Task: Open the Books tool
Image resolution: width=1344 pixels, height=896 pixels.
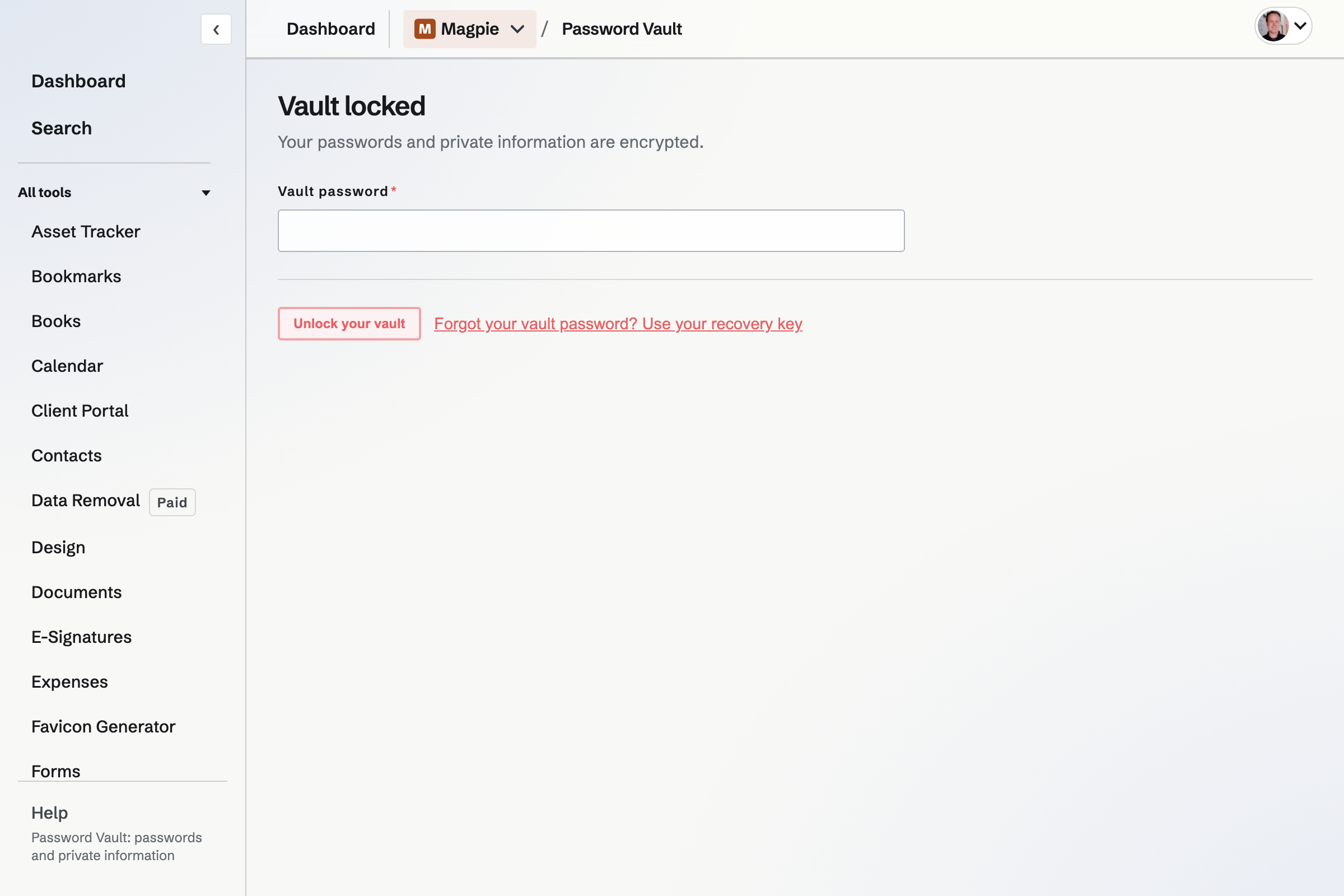Action: click(55, 321)
